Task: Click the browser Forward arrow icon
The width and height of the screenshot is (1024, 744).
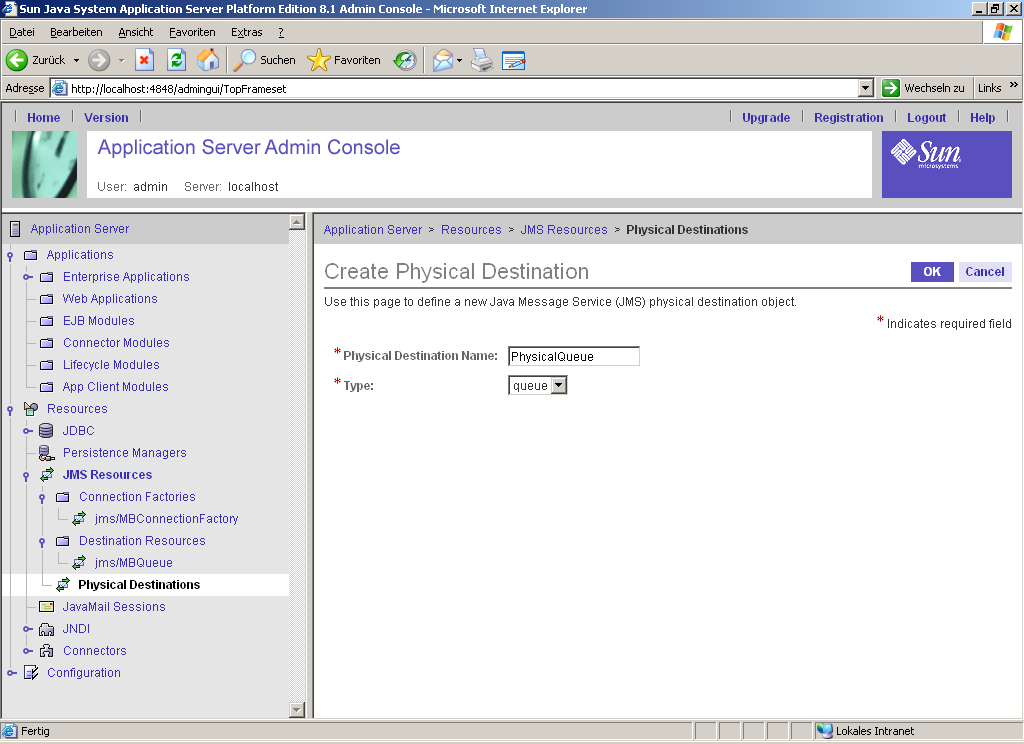Action: [99, 60]
